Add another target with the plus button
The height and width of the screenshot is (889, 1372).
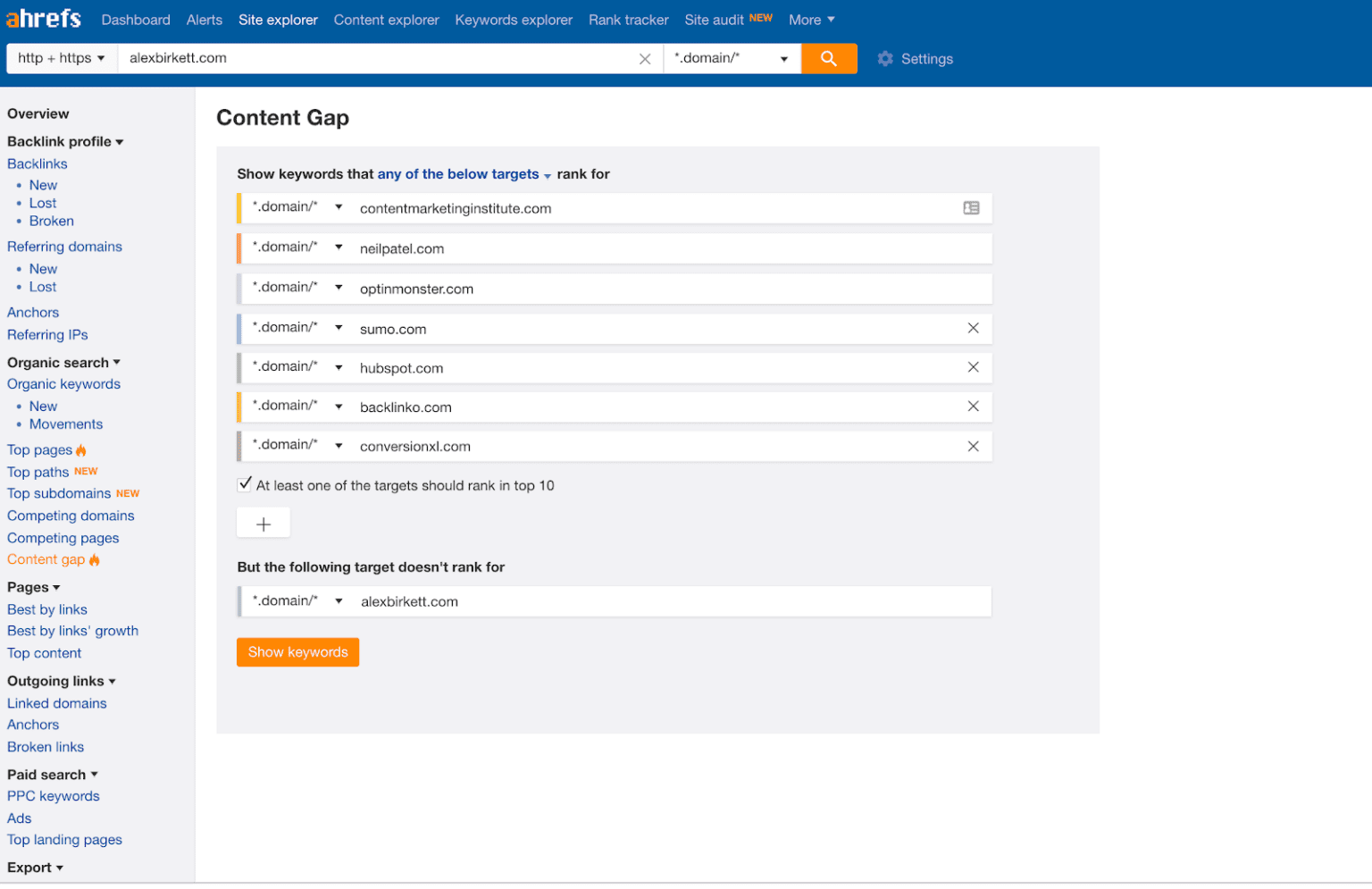point(263,522)
